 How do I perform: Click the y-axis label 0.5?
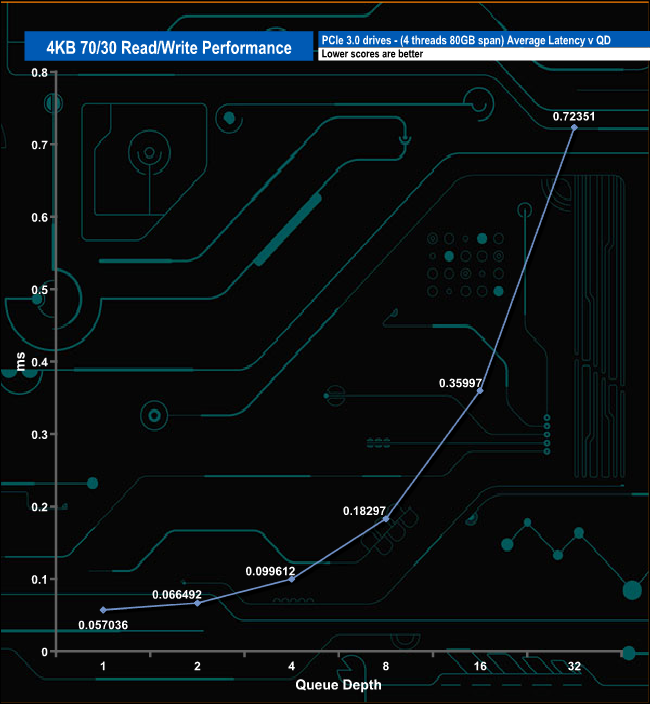pyautogui.click(x=40, y=290)
